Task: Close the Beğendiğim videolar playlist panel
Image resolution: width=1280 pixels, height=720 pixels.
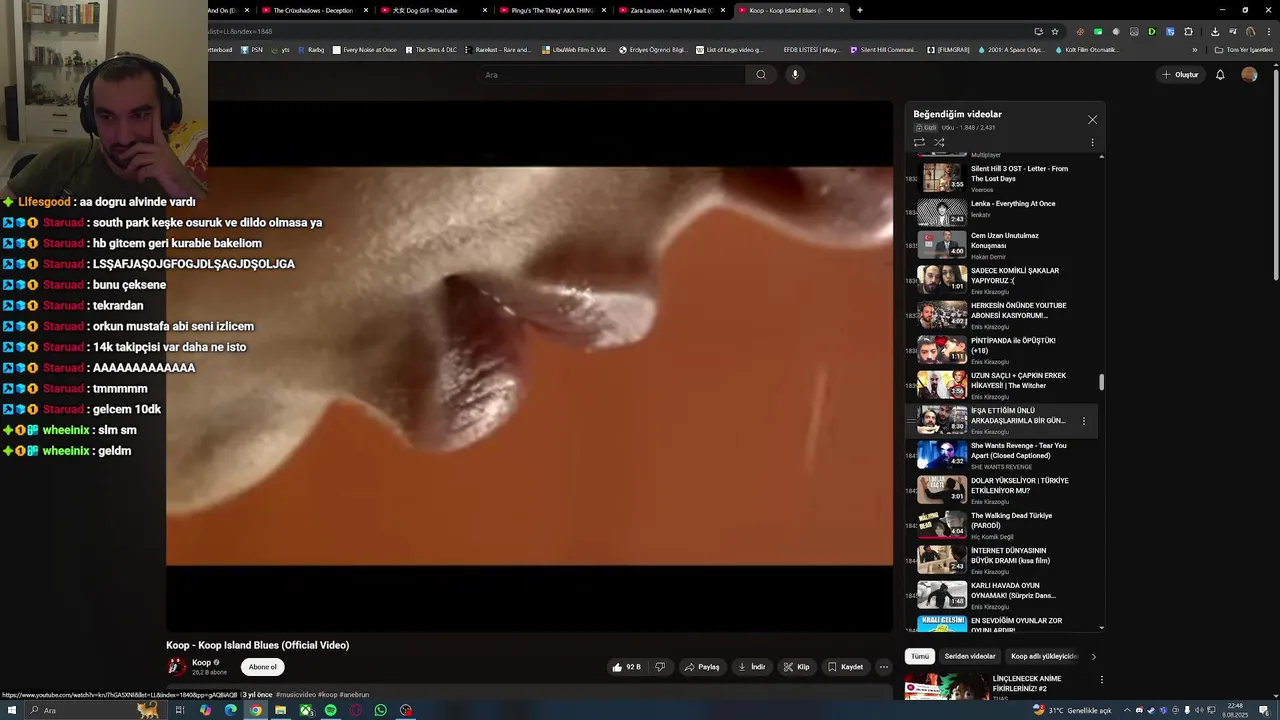Action: point(1092,120)
